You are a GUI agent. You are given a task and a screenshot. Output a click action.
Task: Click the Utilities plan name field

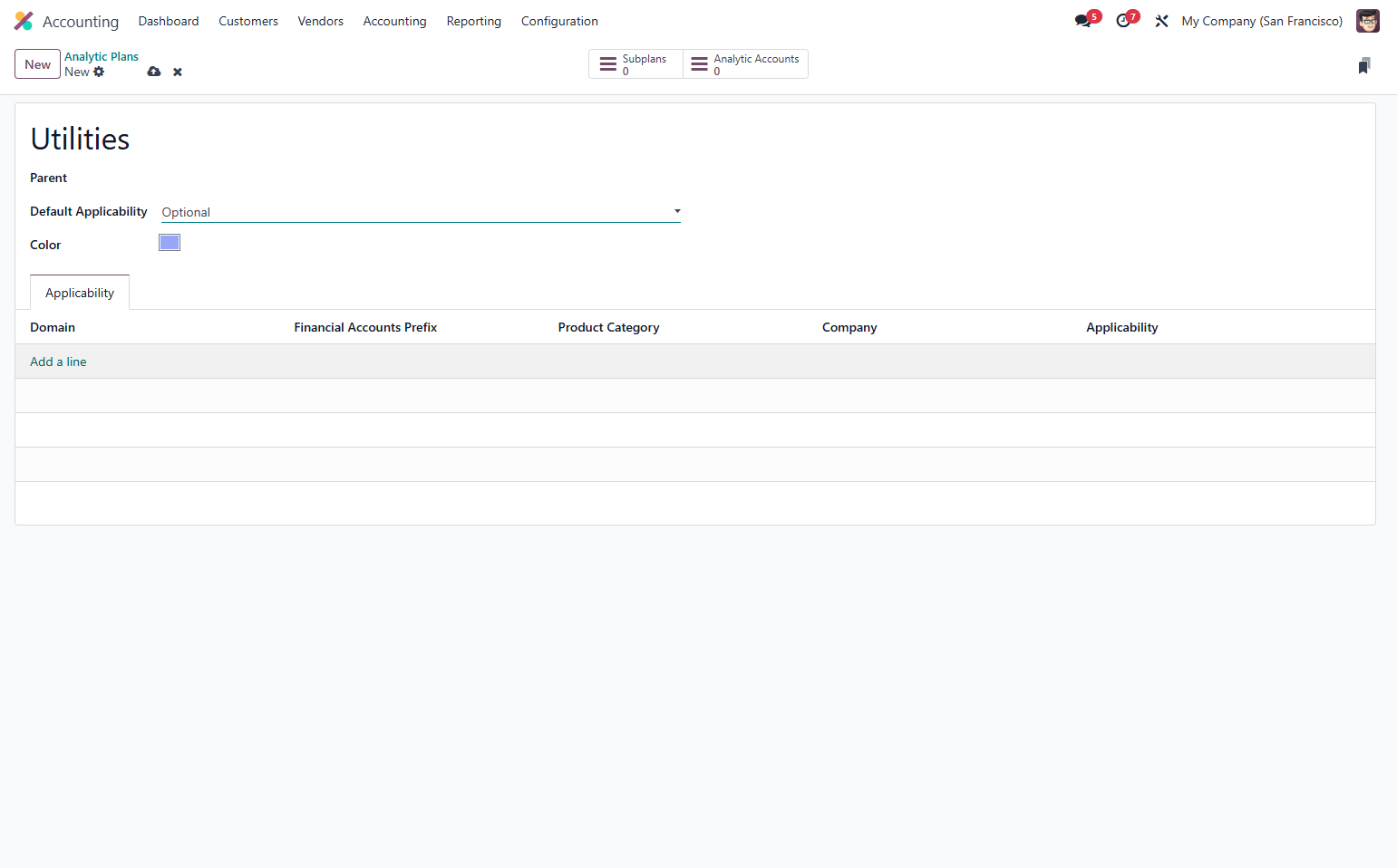click(80, 139)
